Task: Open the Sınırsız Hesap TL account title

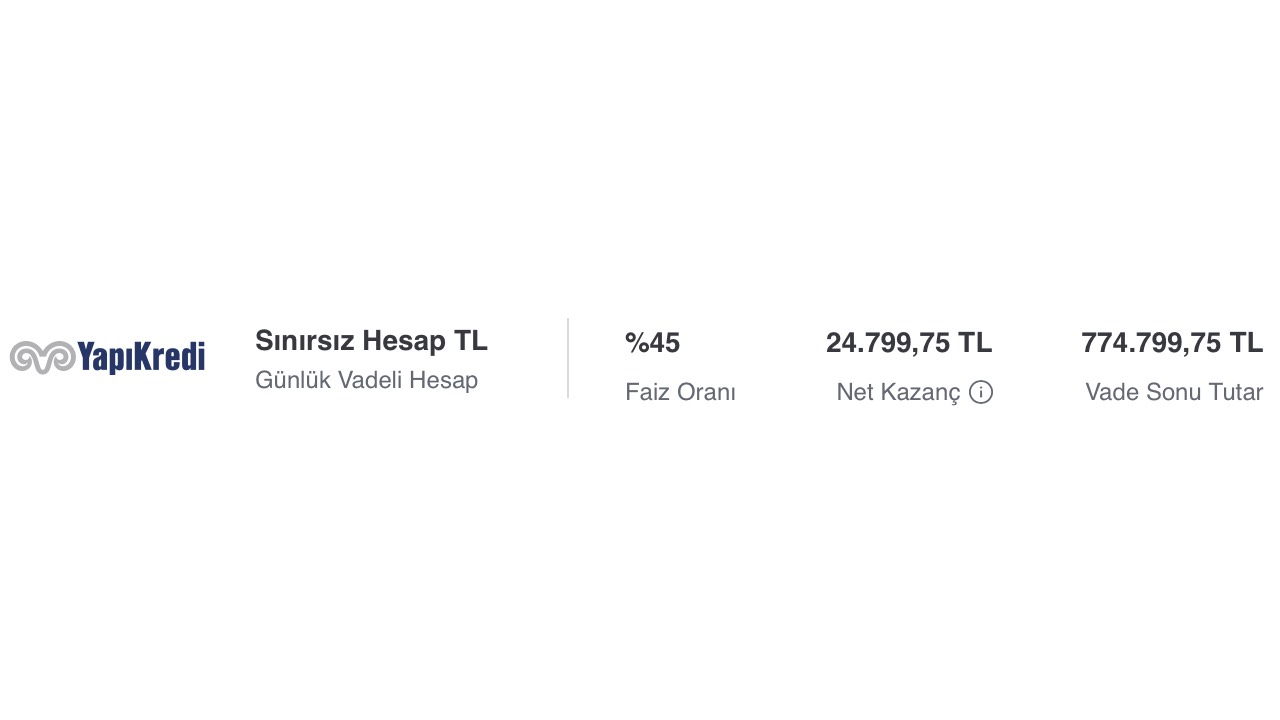Action: [371, 341]
